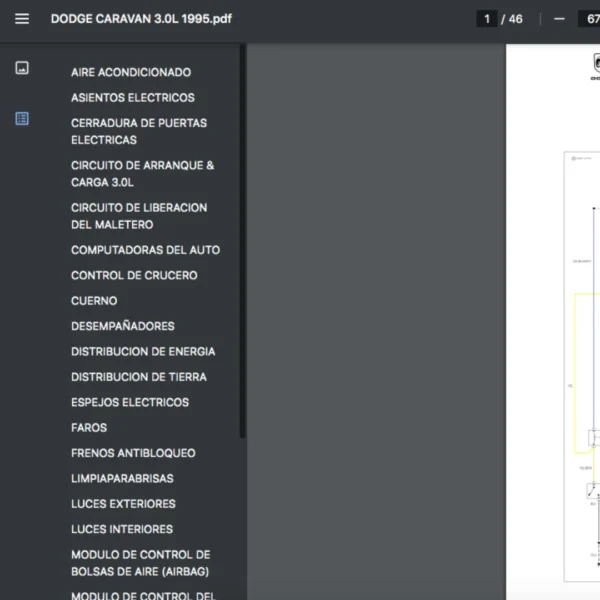The width and height of the screenshot is (600, 600).
Task: Select the document outline icon
Action: coord(22,118)
